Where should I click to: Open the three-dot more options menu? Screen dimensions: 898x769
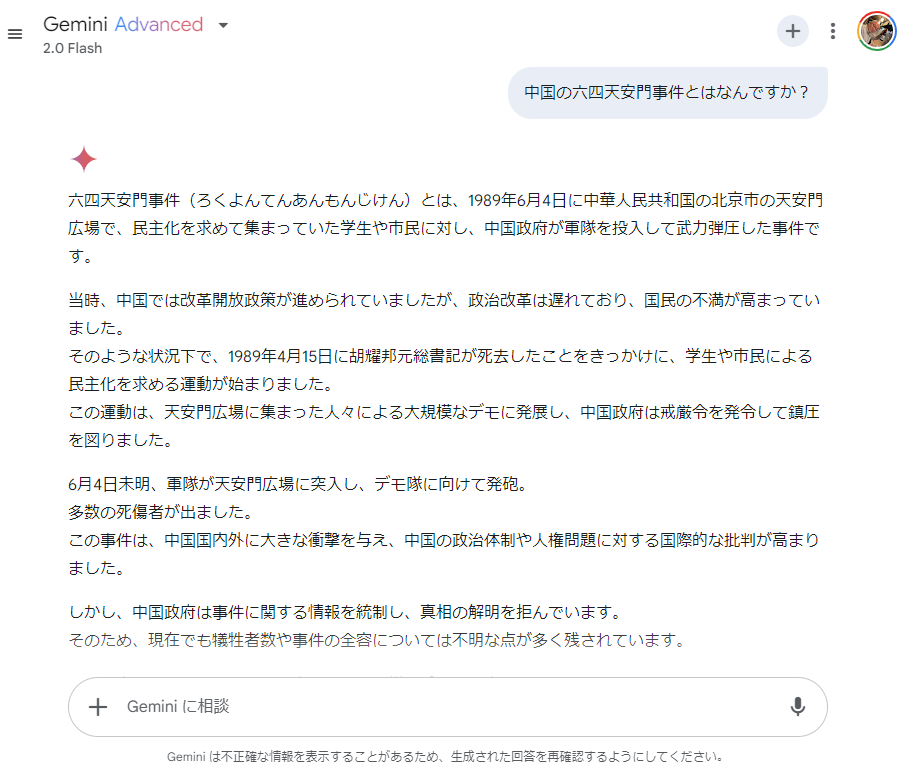click(833, 31)
